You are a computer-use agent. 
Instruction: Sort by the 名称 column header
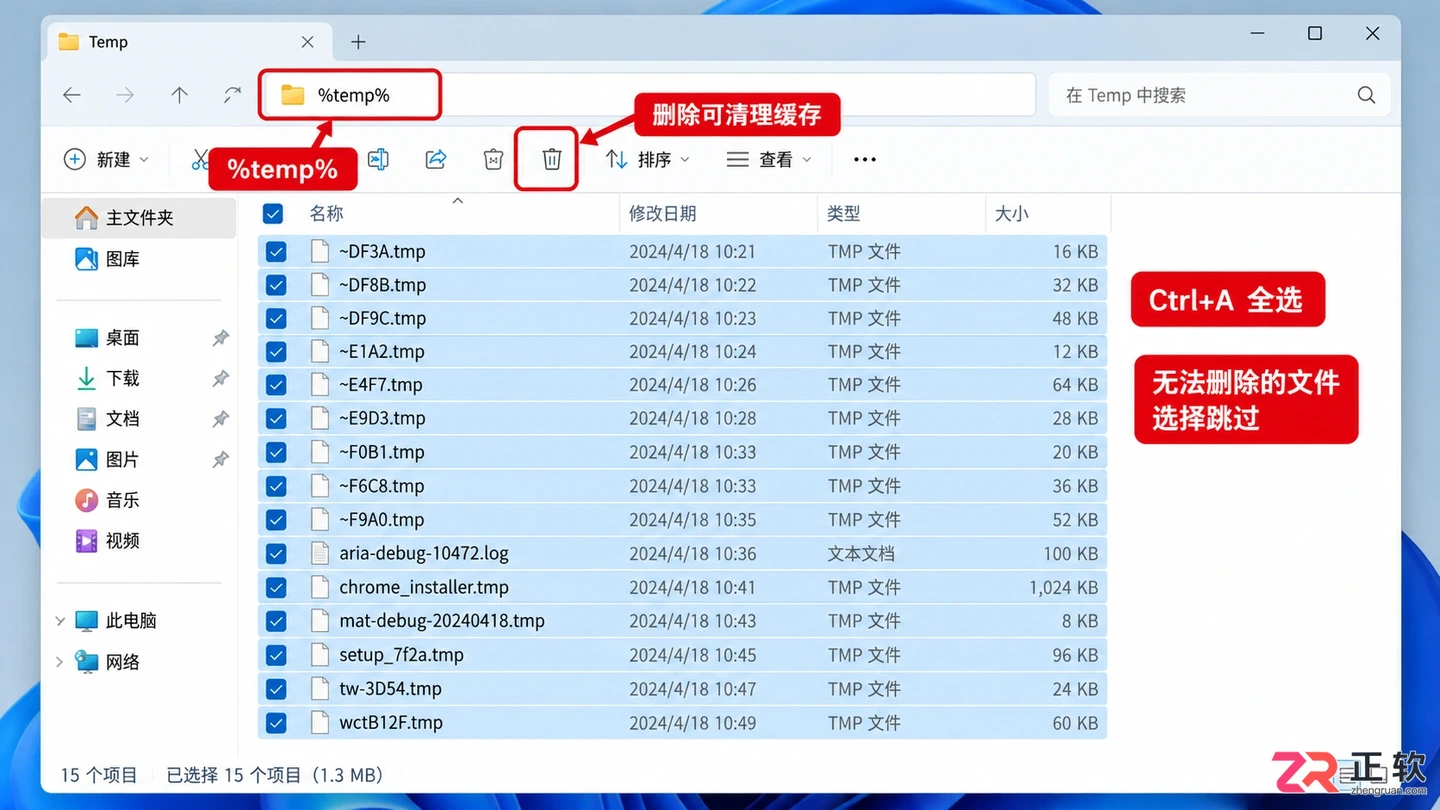point(326,213)
